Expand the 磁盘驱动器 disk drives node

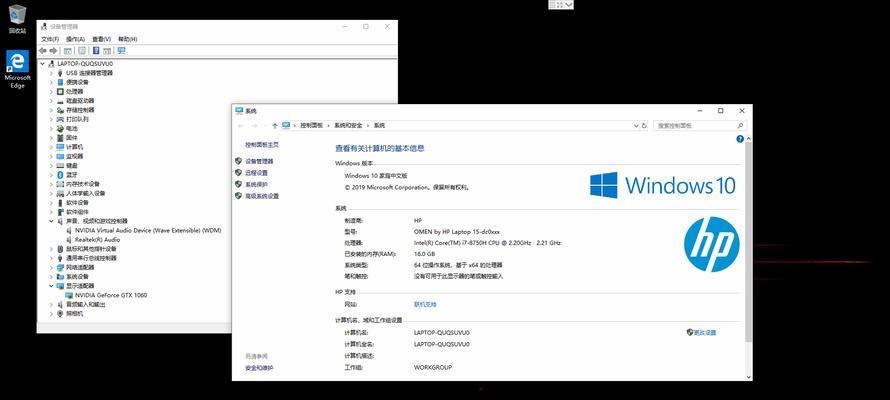[51, 100]
